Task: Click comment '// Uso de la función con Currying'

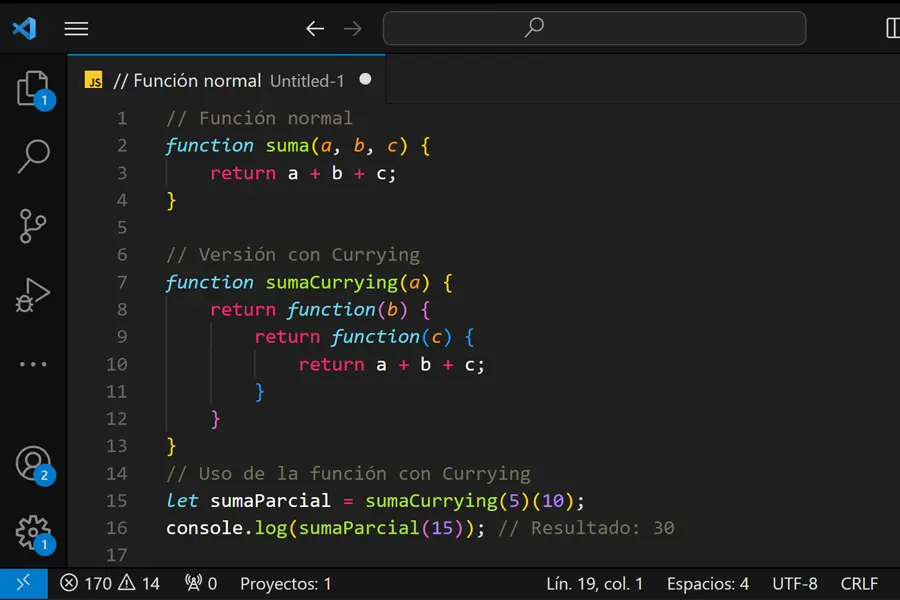Action: coord(348,474)
